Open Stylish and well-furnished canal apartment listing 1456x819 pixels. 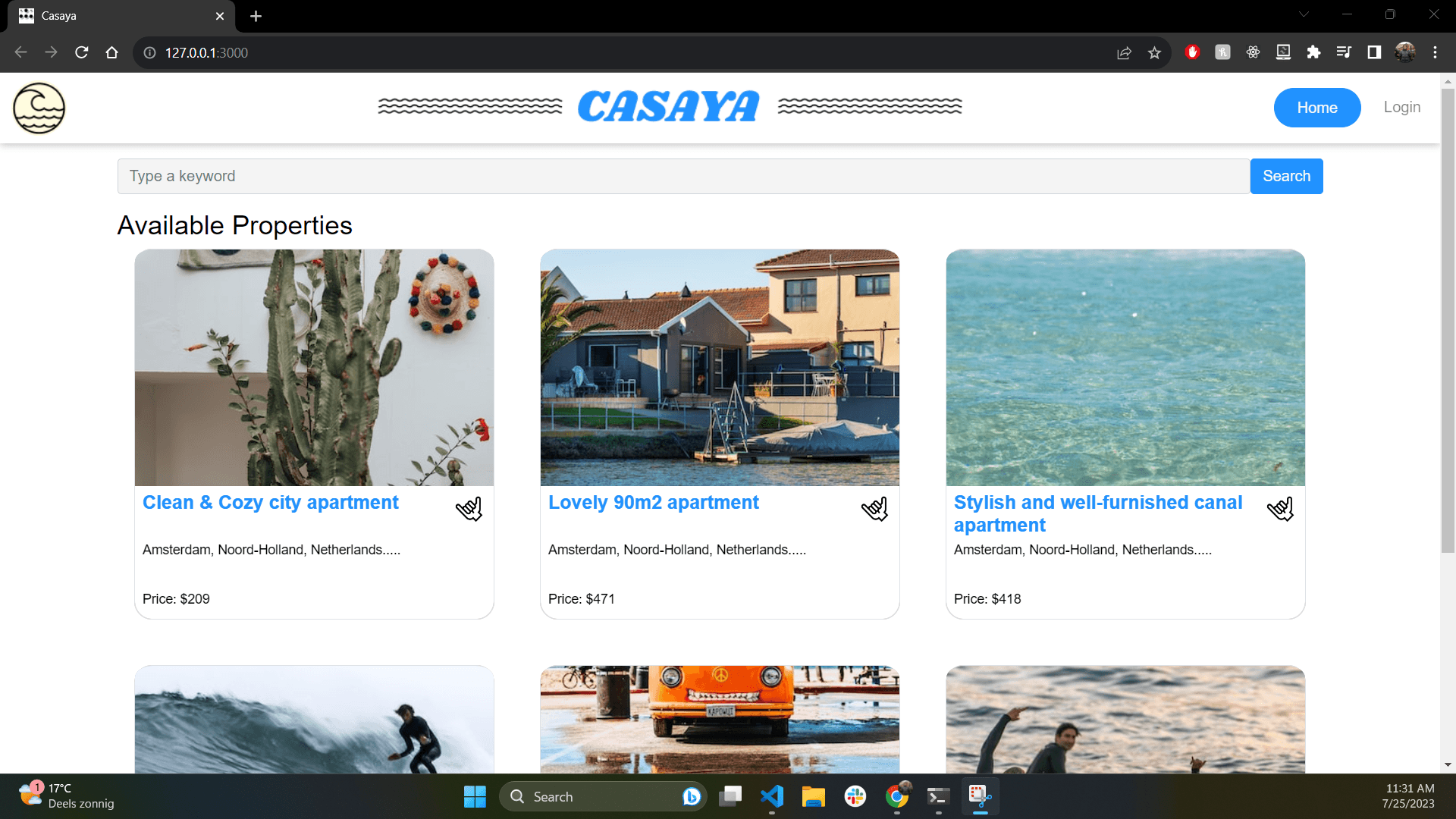tap(1098, 513)
